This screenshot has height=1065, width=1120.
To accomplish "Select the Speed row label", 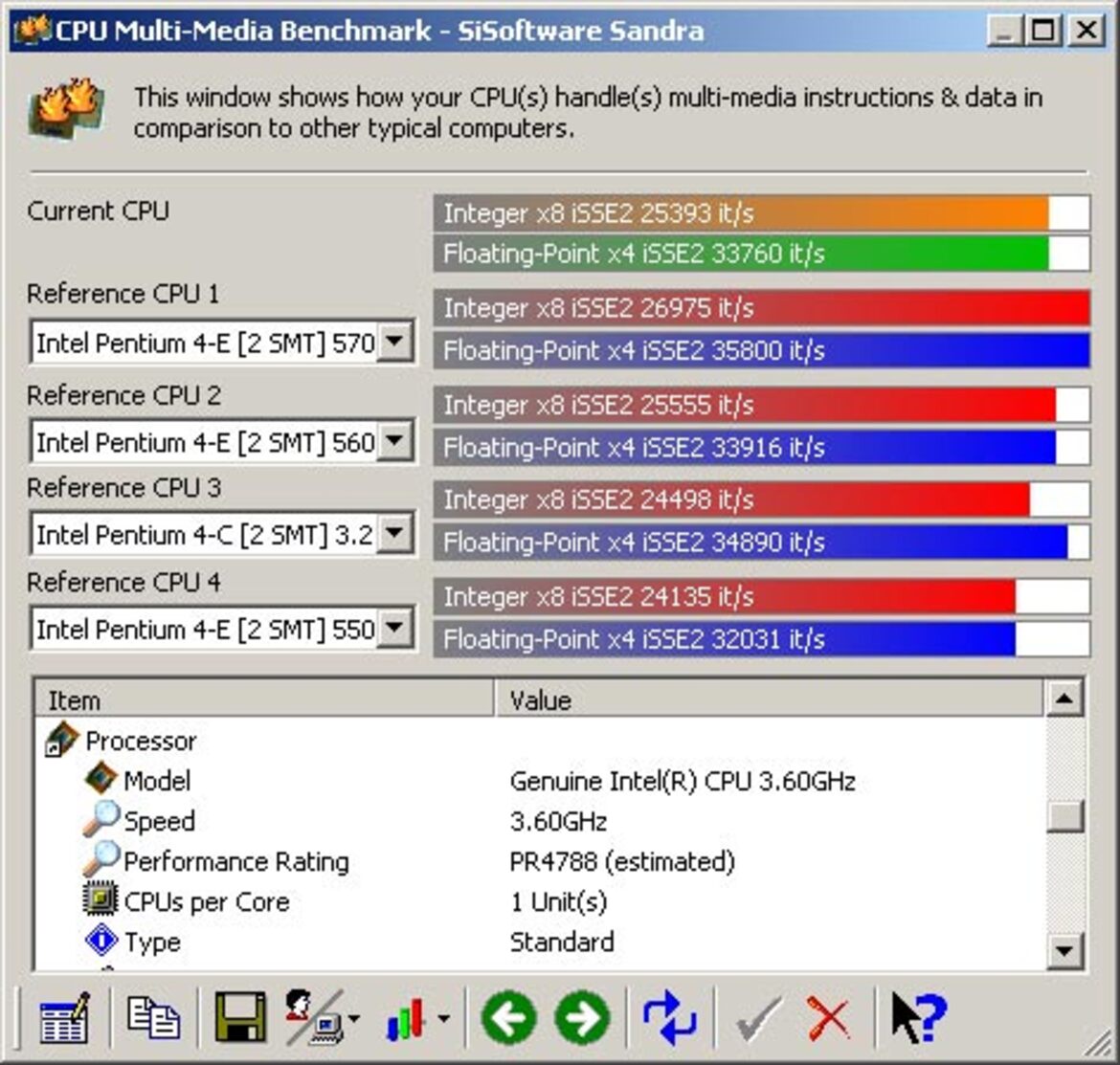I will pyautogui.click(x=159, y=822).
